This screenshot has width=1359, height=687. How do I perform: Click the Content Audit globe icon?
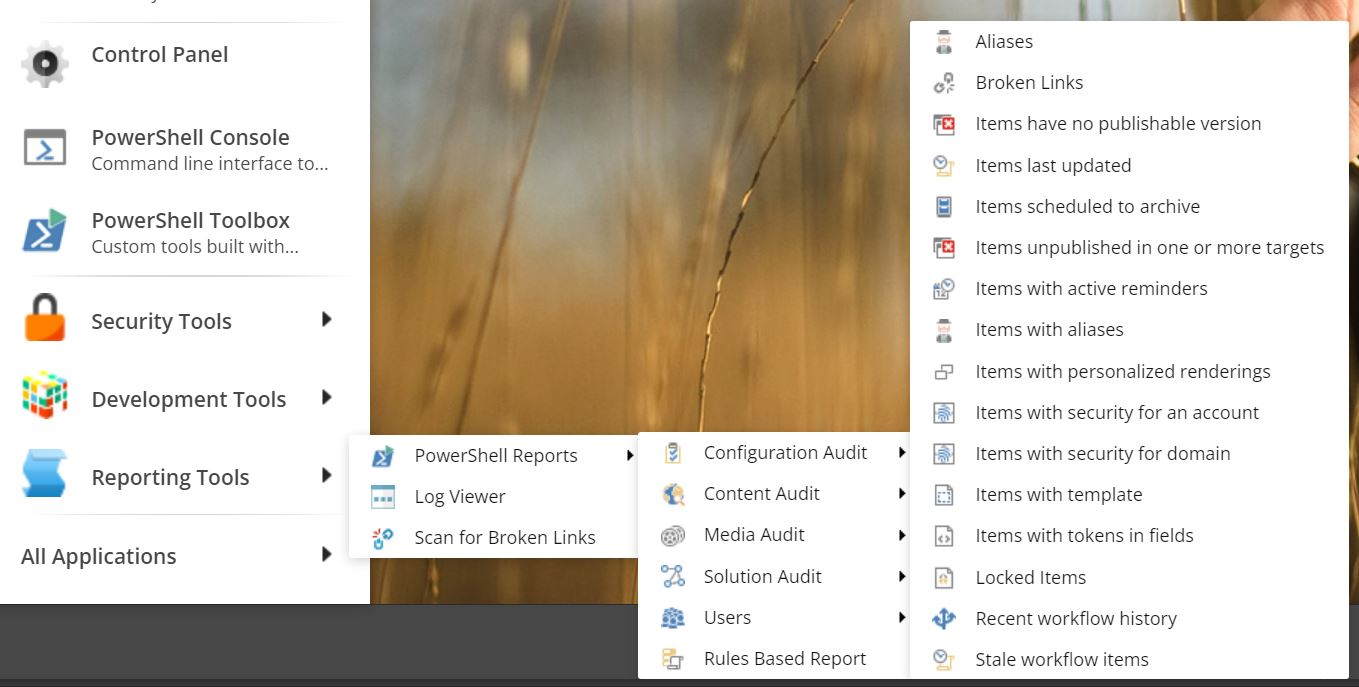pos(673,494)
